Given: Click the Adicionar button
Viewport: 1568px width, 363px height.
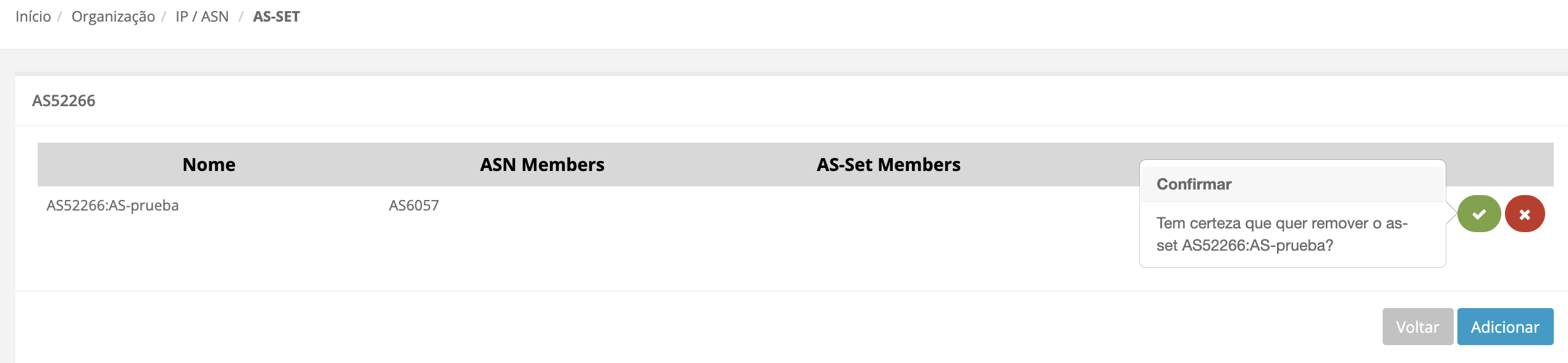Looking at the screenshot, I should pos(1504,327).
